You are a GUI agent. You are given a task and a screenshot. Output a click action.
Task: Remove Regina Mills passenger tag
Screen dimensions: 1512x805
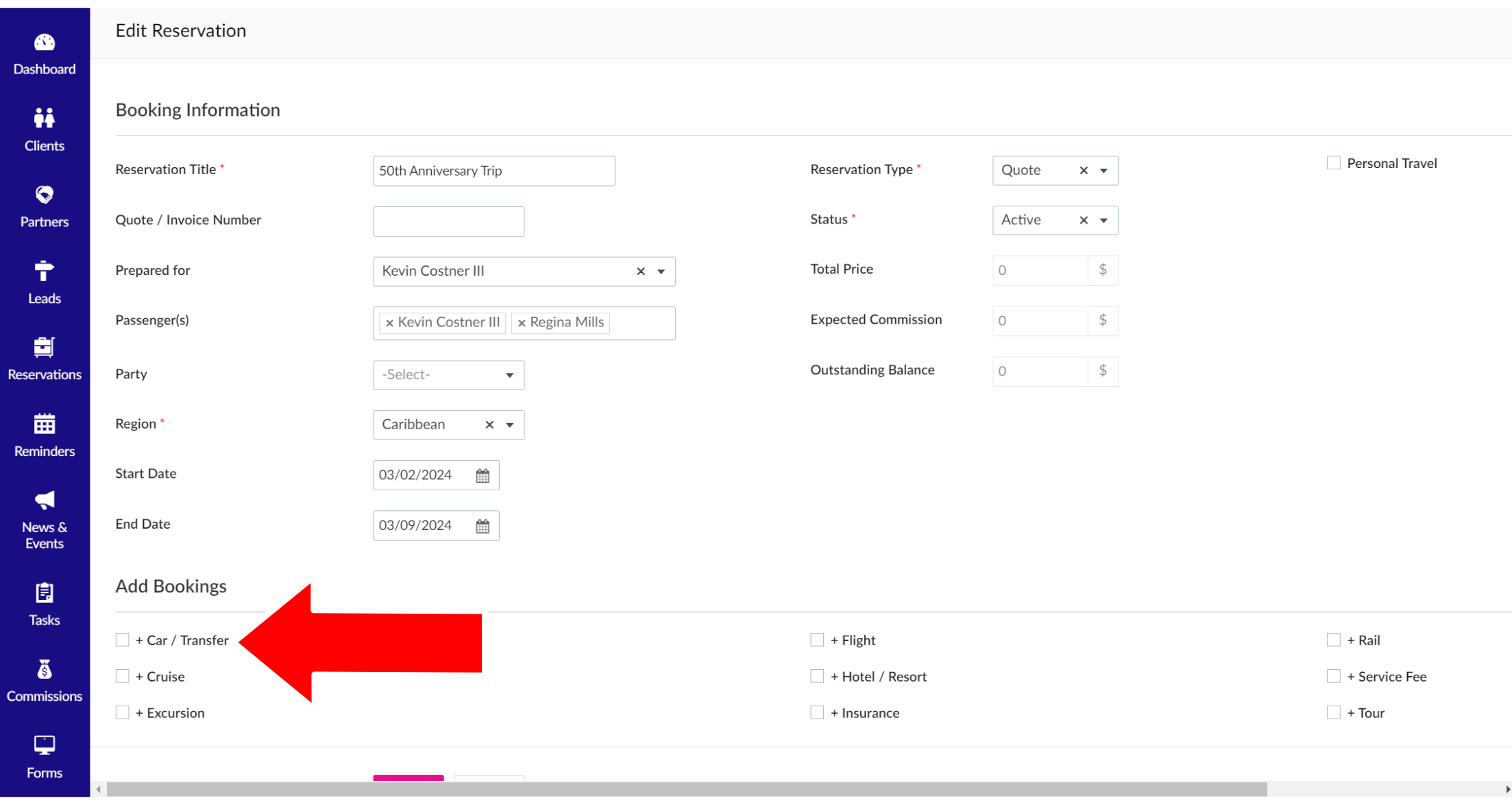pos(522,323)
